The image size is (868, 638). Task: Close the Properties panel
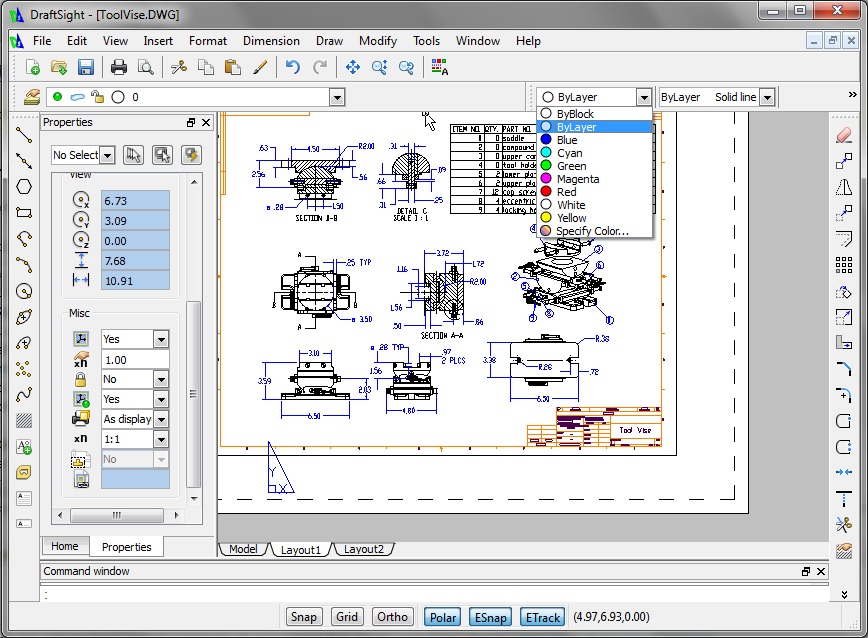(x=206, y=122)
